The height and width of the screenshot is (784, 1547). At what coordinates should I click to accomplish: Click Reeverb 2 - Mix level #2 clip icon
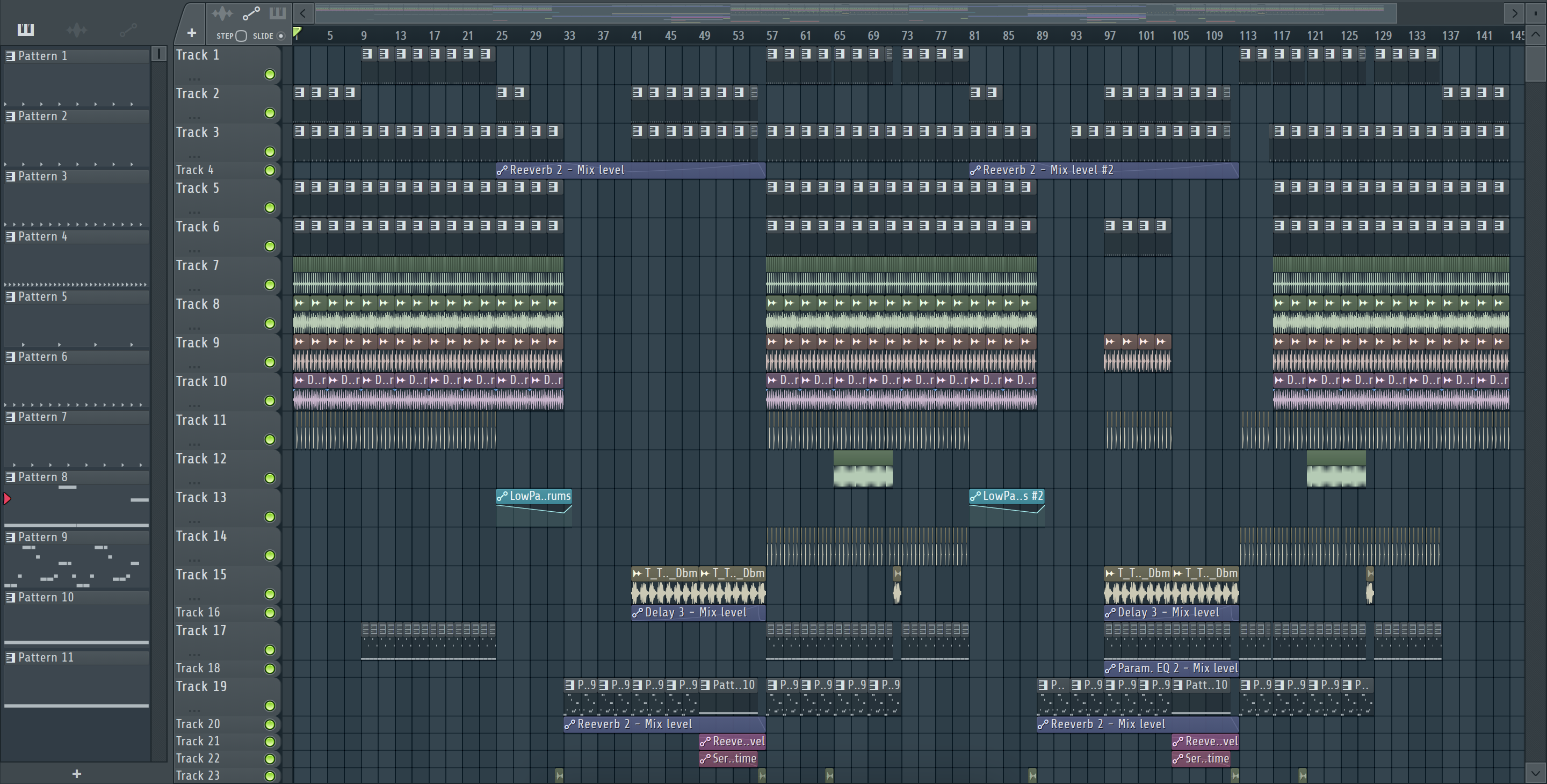point(975,170)
